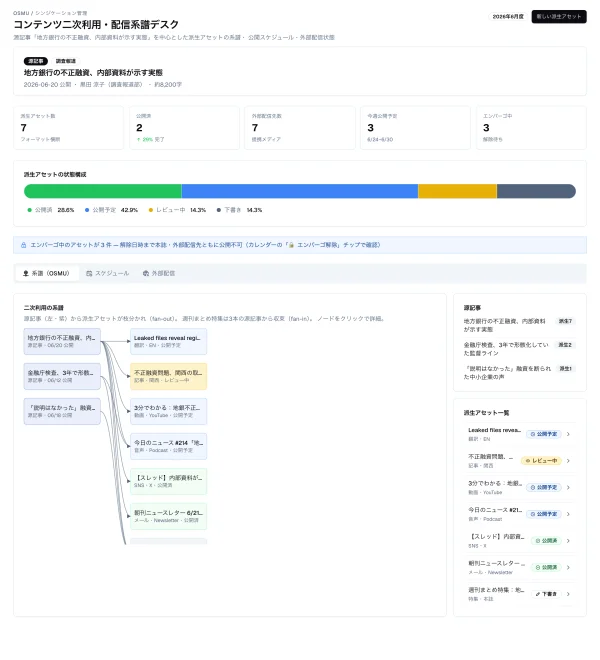This screenshot has height=660, width=600.
Task: Select the 系譜 (OSMU) tab
Action: click(47, 273)
